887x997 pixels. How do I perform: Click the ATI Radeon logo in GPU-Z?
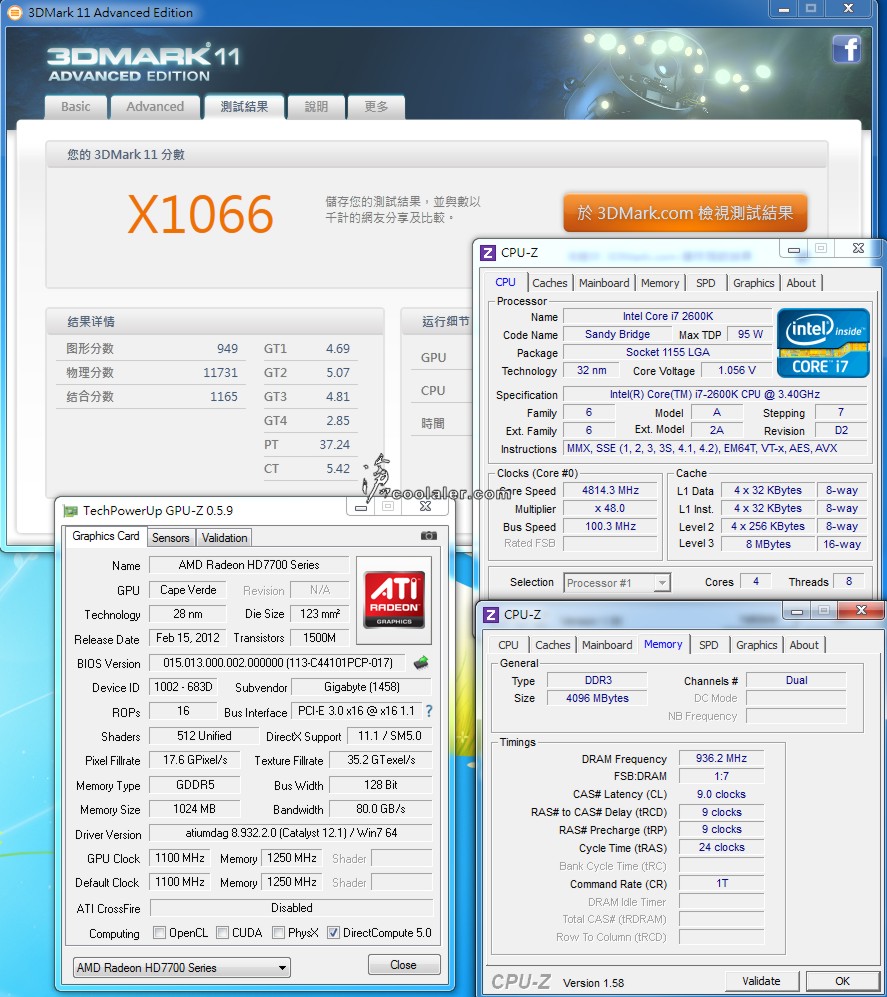click(394, 600)
